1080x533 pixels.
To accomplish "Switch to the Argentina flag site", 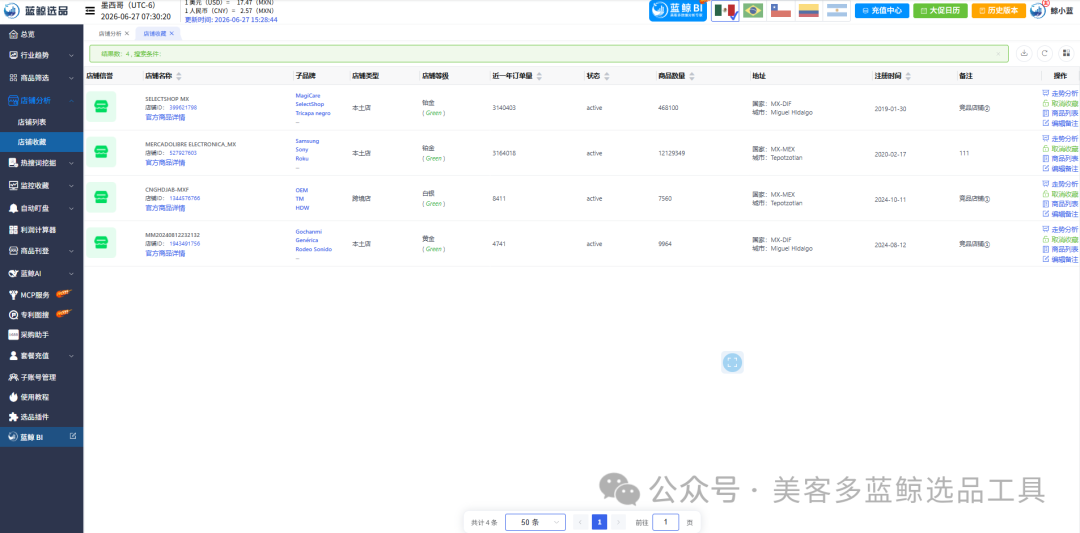I will coord(836,10).
